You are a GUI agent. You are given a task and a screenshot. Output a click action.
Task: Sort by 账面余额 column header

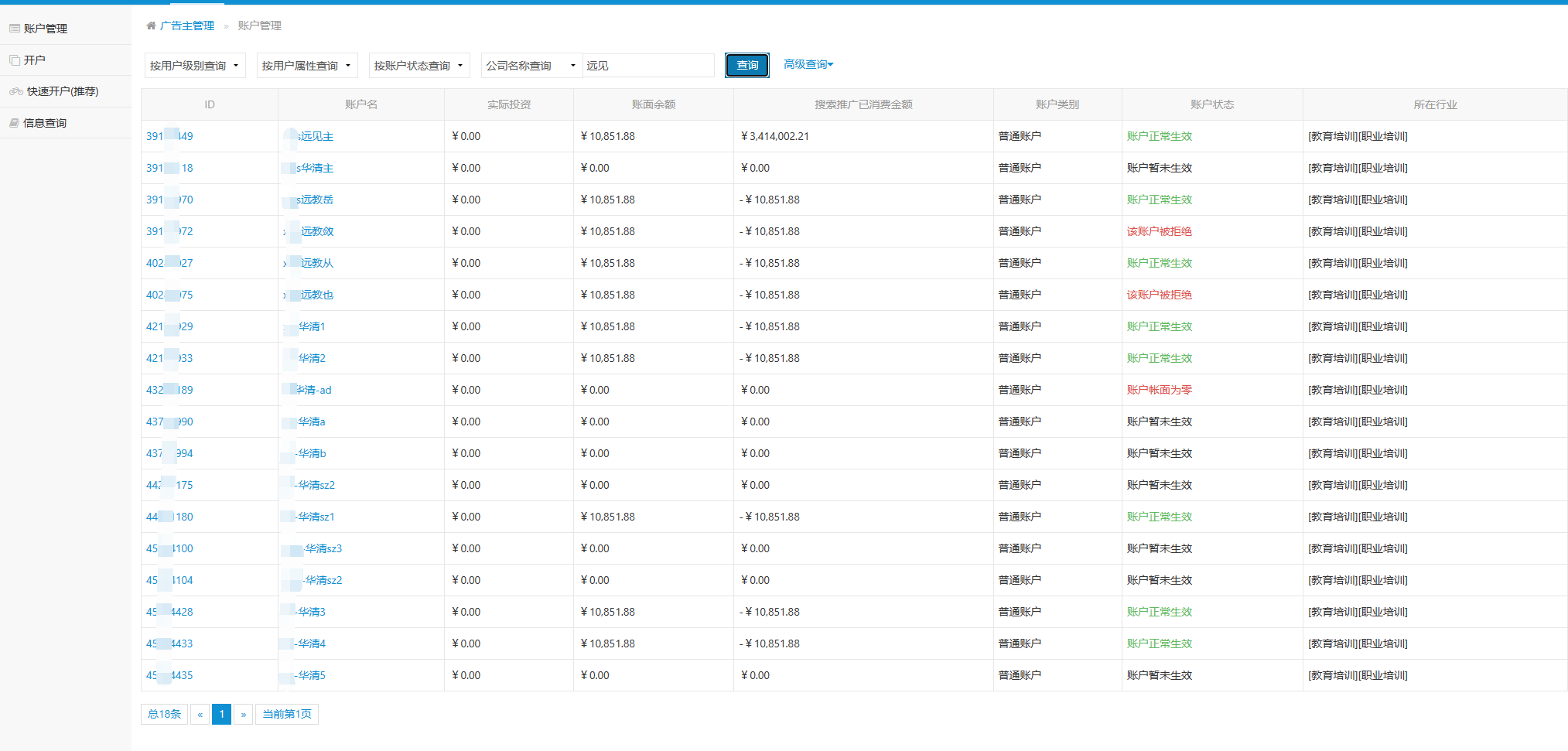tap(653, 104)
